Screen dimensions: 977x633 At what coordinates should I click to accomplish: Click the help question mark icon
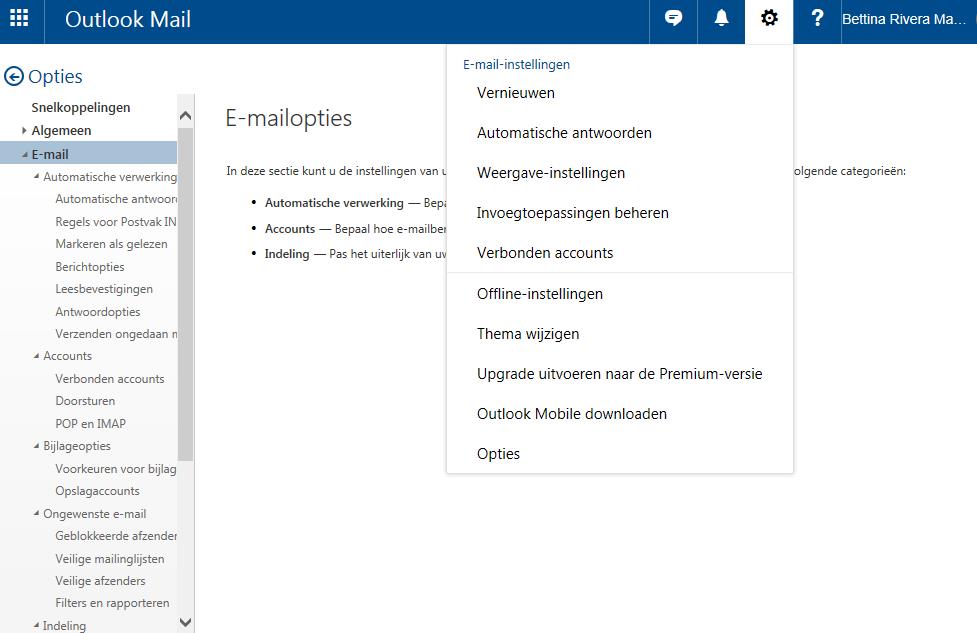[x=817, y=19]
